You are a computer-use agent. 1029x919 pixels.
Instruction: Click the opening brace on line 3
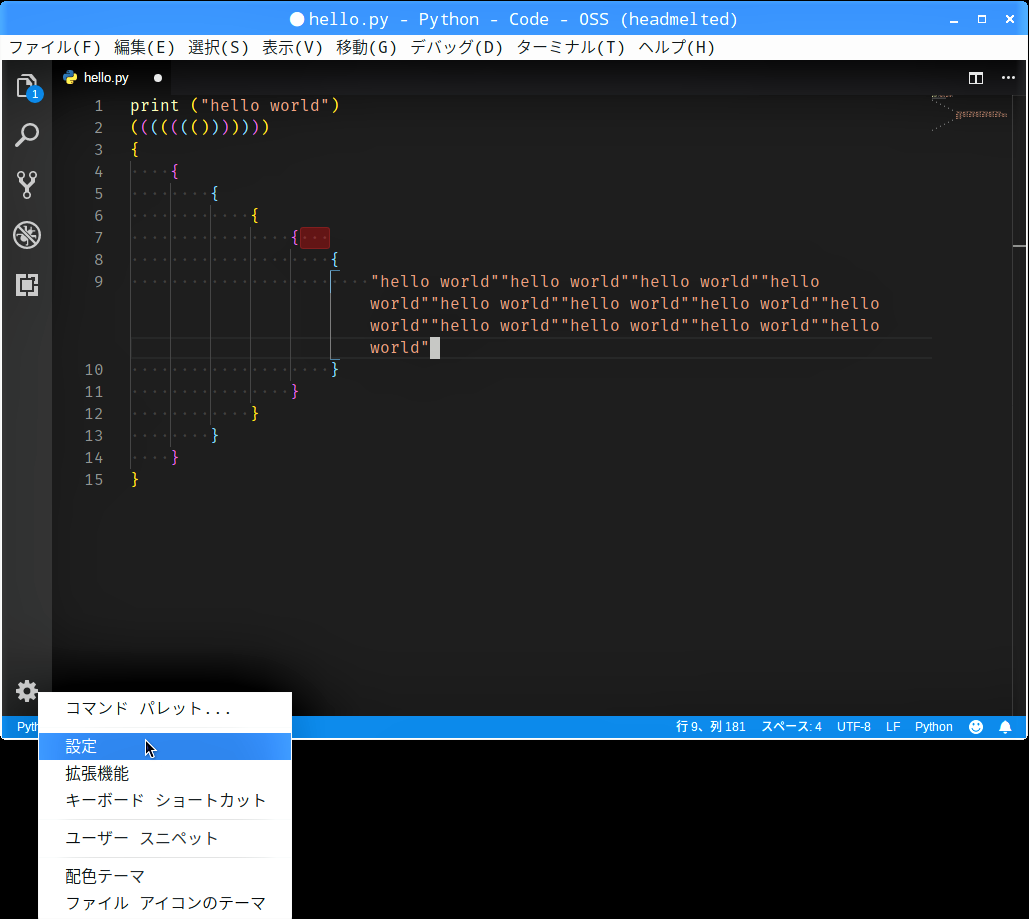[x=135, y=150]
